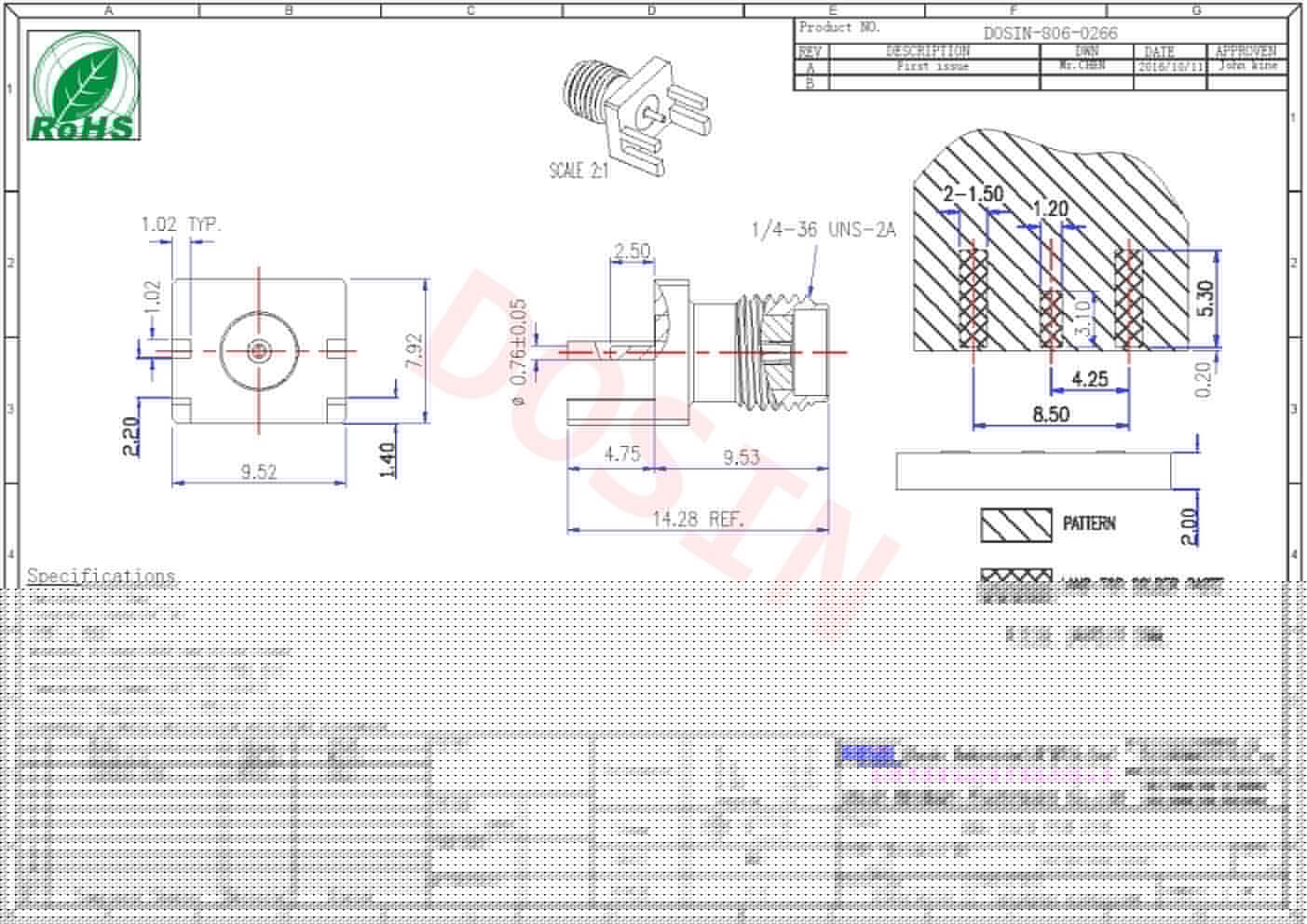Click the 2.50 dimension label
The height and width of the screenshot is (924, 1307).
tap(632, 251)
